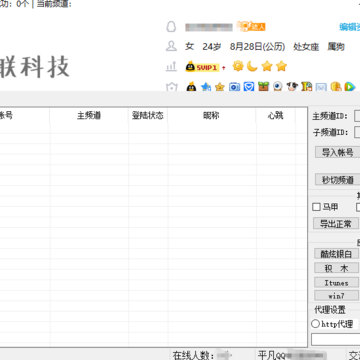Apply the 酷炫银白 skin button

pos(337,253)
